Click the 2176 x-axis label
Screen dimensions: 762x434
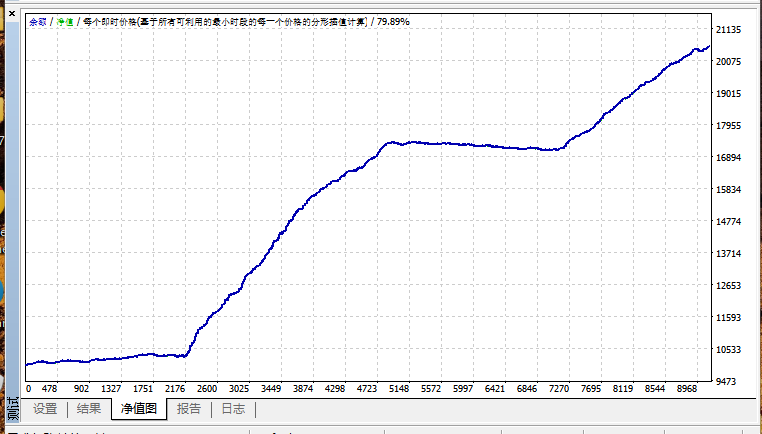click(175, 389)
